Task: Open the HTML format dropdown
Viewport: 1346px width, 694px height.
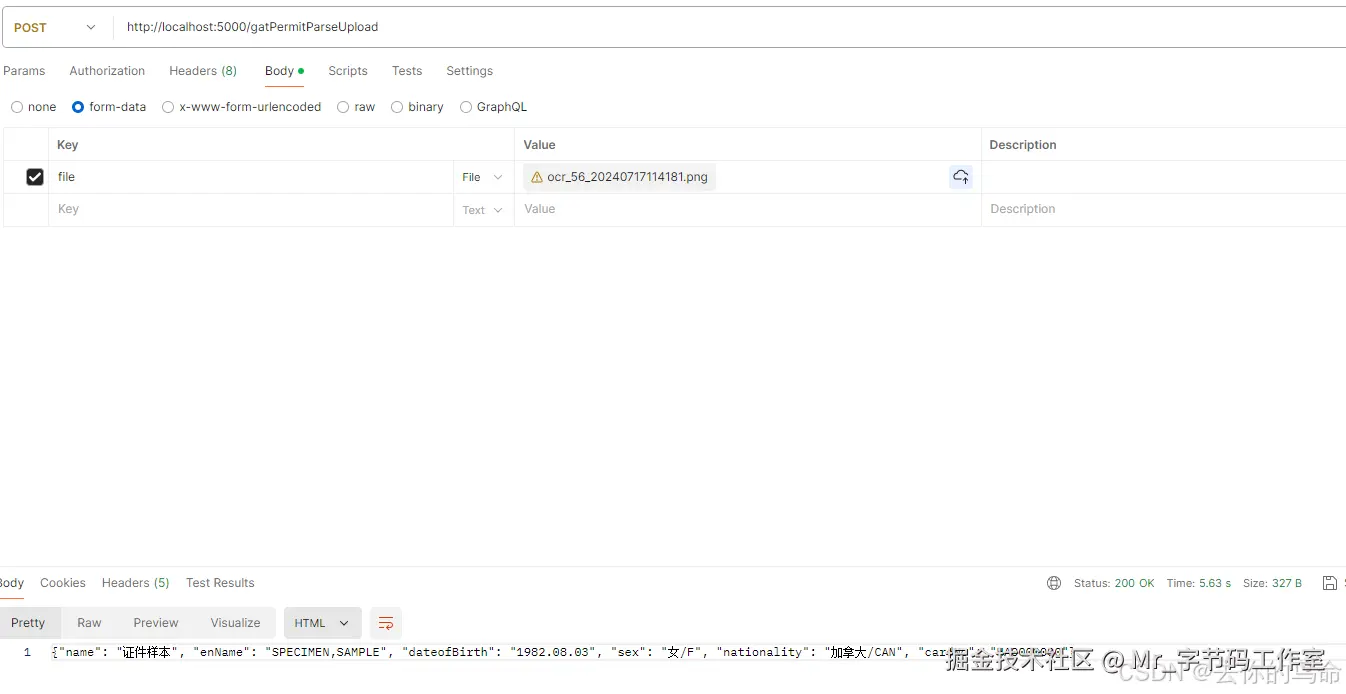Action: 322,623
